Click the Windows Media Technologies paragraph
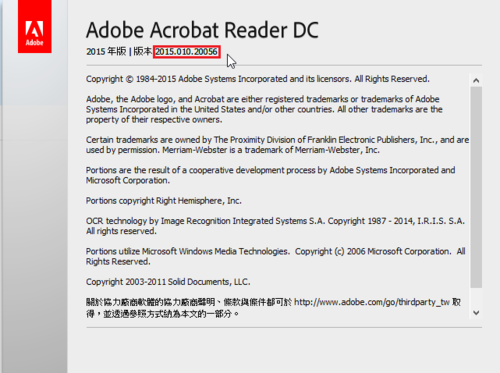 pos(276,256)
